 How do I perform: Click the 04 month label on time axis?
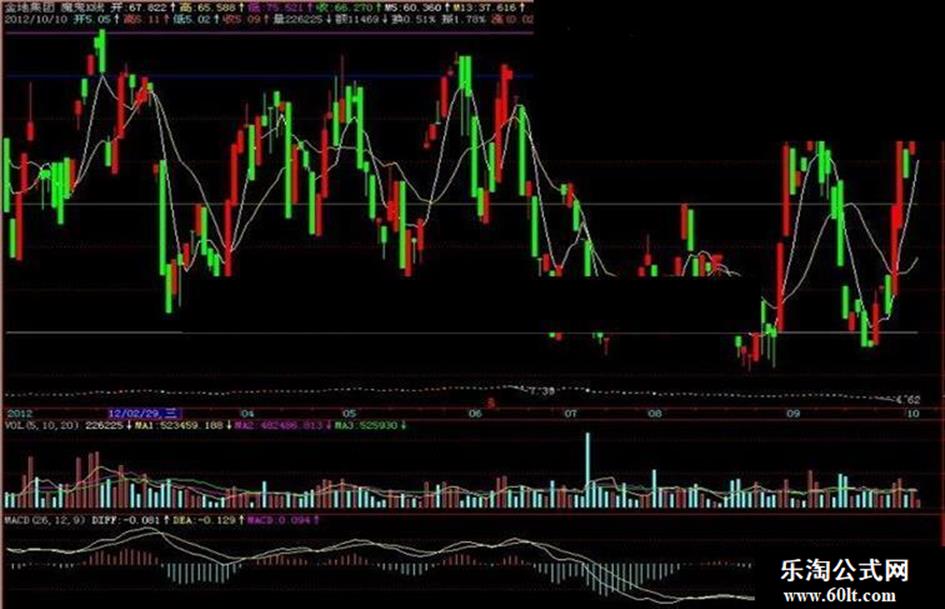pyautogui.click(x=246, y=414)
